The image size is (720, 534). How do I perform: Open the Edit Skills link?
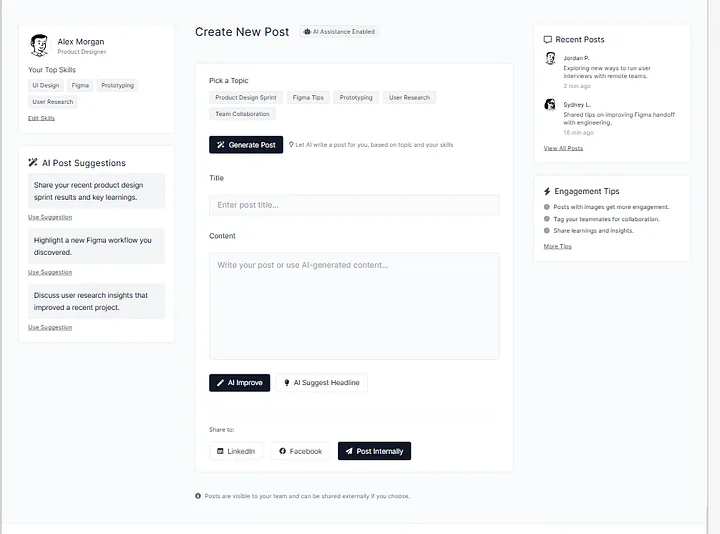pos(41,118)
